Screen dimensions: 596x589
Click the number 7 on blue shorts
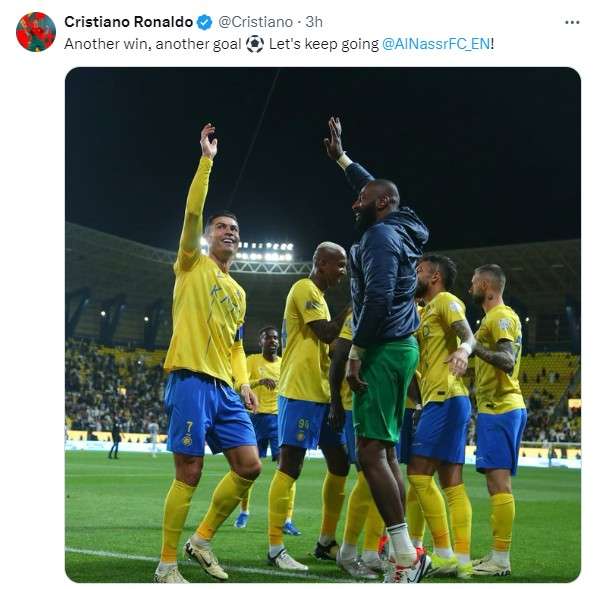coord(189,426)
